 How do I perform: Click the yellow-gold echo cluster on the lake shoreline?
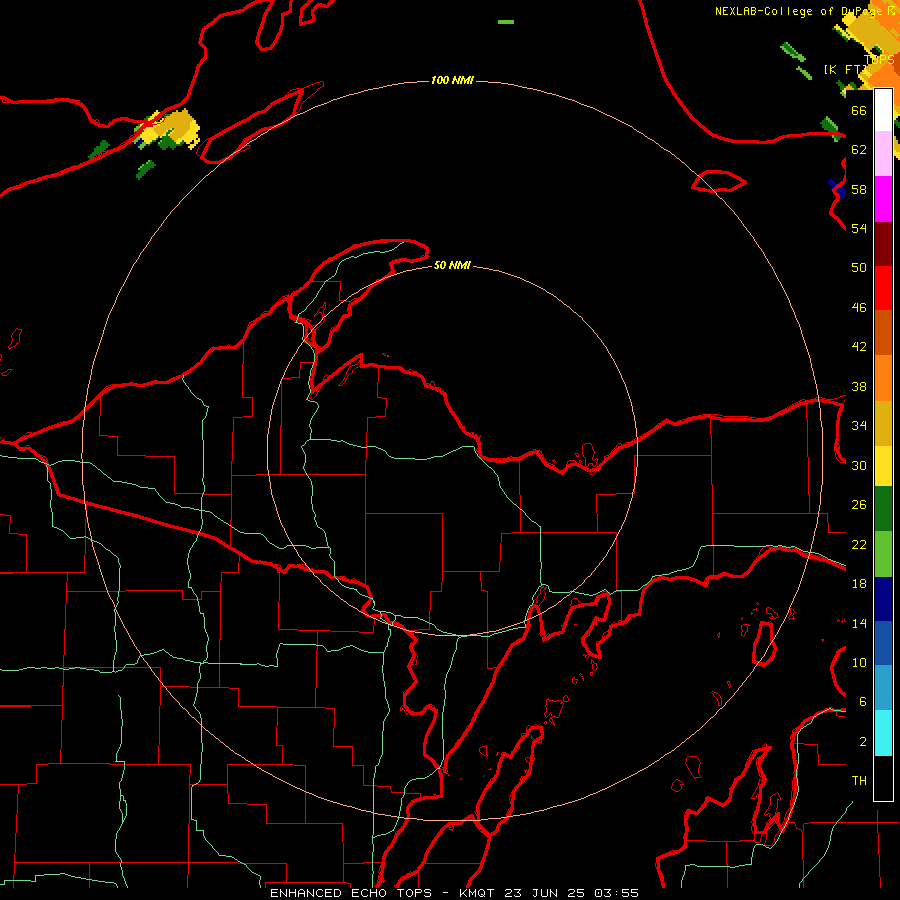coord(168,130)
